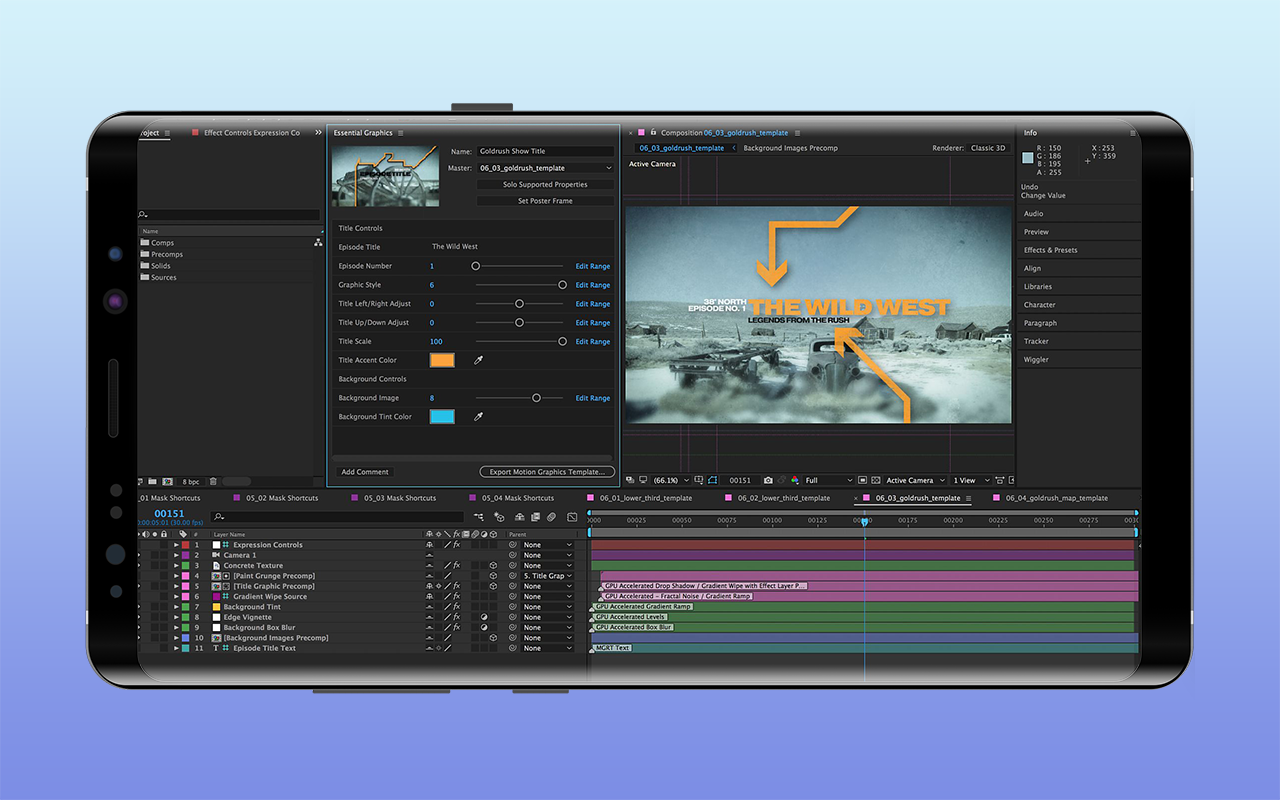Click Solo Supported Properties button
The width and height of the screenshot is (1280, 800).
pyautogui.click(x=545, y=185)
